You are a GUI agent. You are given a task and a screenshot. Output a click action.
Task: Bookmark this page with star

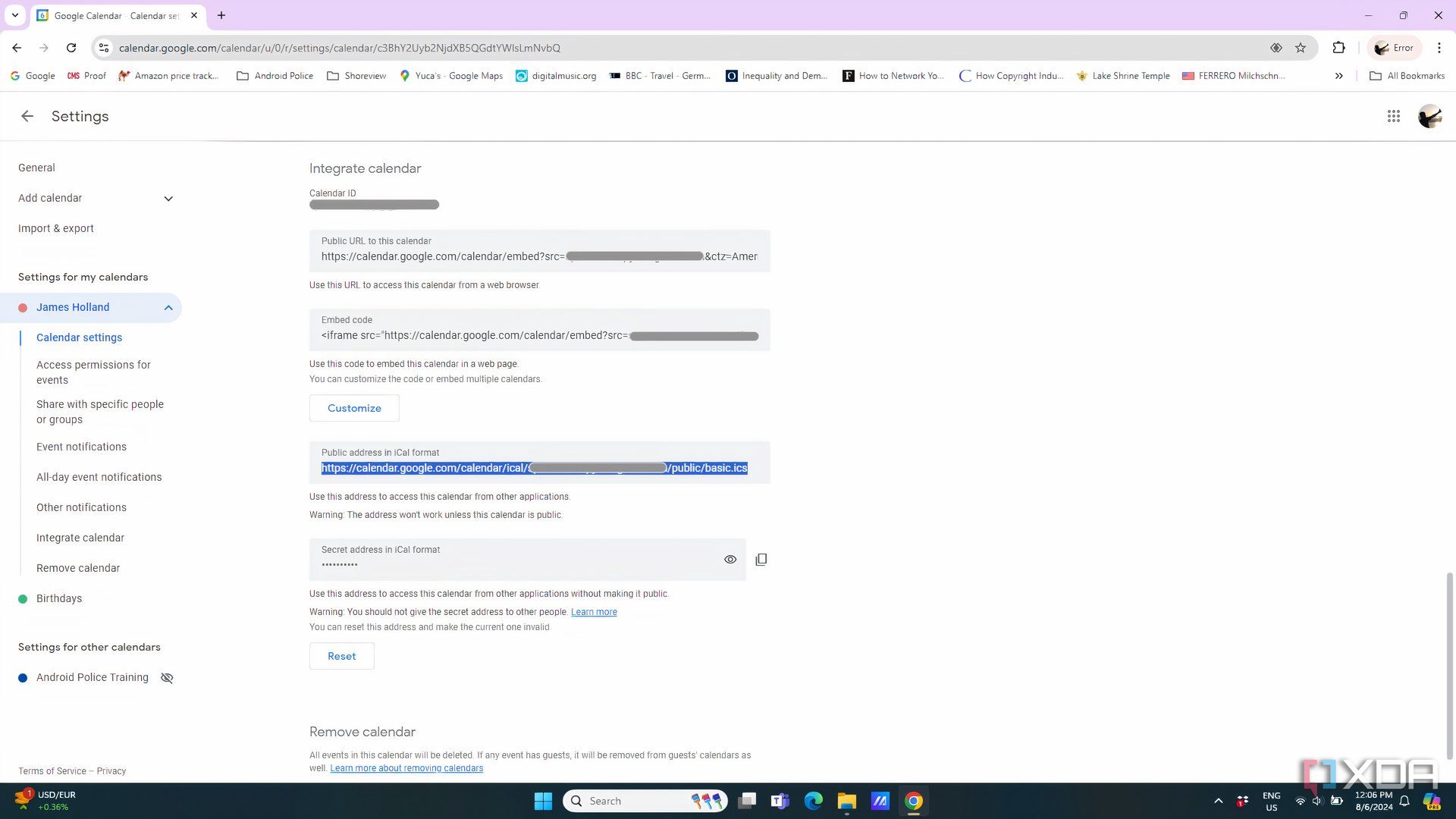tap(1301, 48)
